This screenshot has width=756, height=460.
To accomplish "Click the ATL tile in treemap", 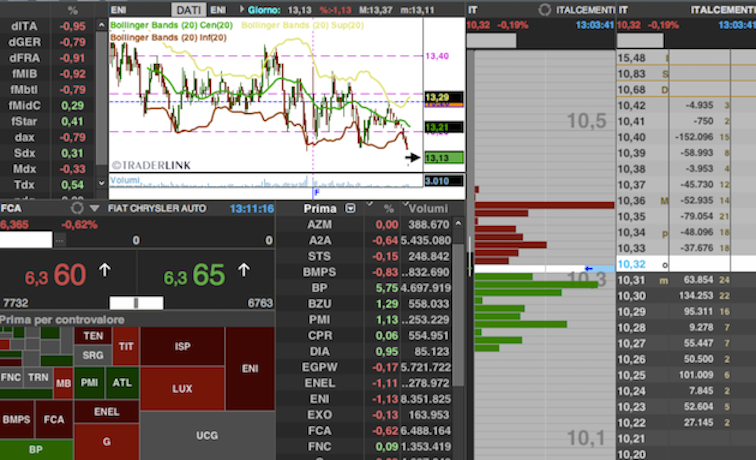I will [x=122, y=383].
